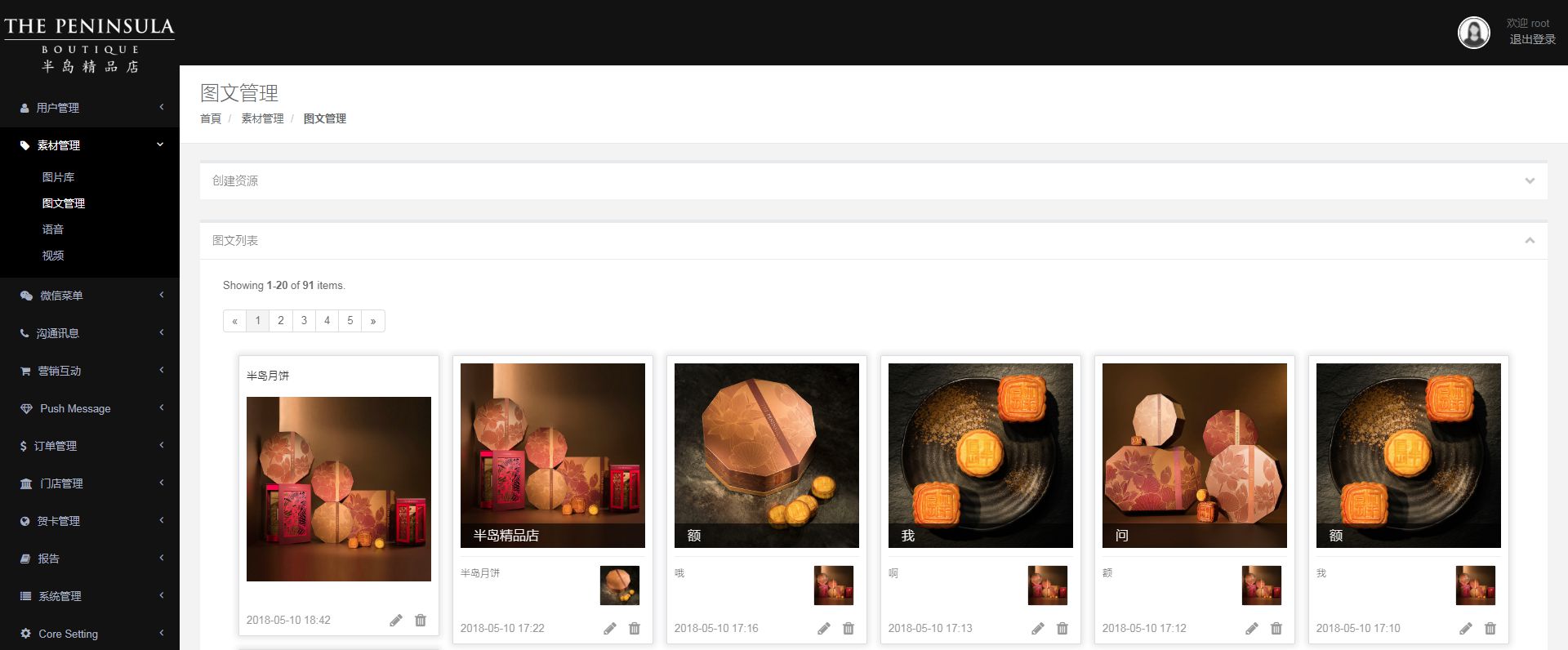
Task: Delete the item dated 2018-05-10 17:13
Action: click(1062, 629)
